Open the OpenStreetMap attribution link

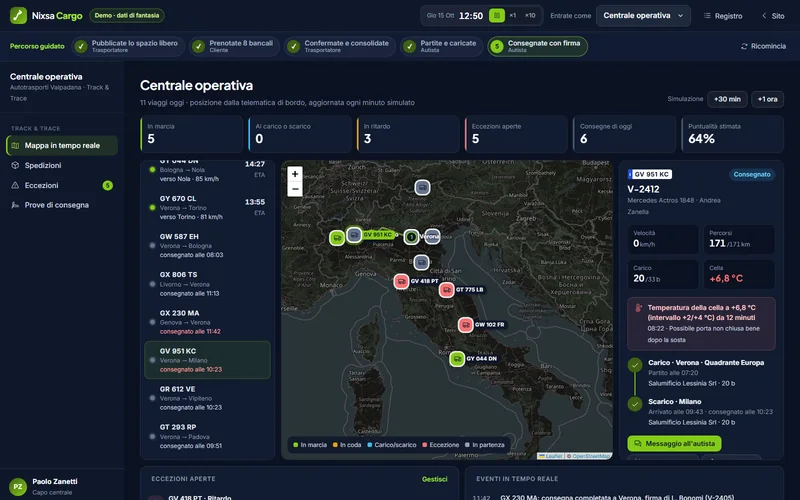click(590, 456)
